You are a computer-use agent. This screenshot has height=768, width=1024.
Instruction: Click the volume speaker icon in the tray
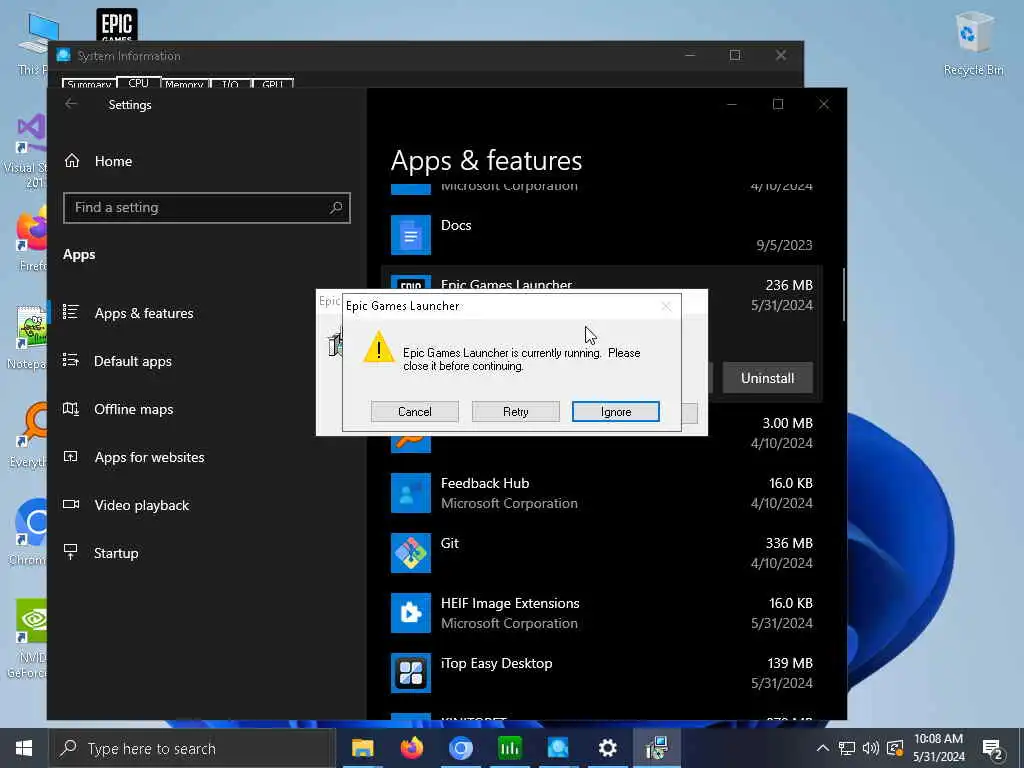coord(871,748)
